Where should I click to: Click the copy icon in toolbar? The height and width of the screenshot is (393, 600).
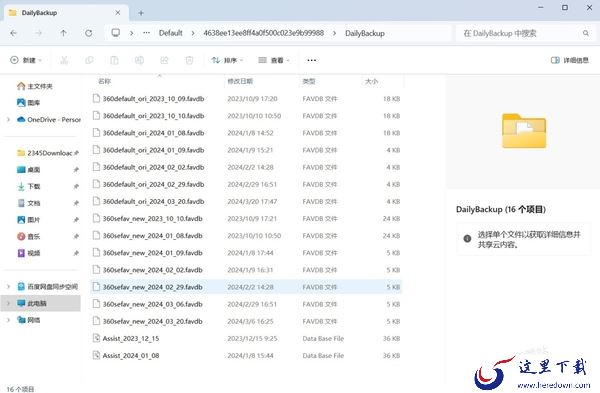(x=89, y=60)
